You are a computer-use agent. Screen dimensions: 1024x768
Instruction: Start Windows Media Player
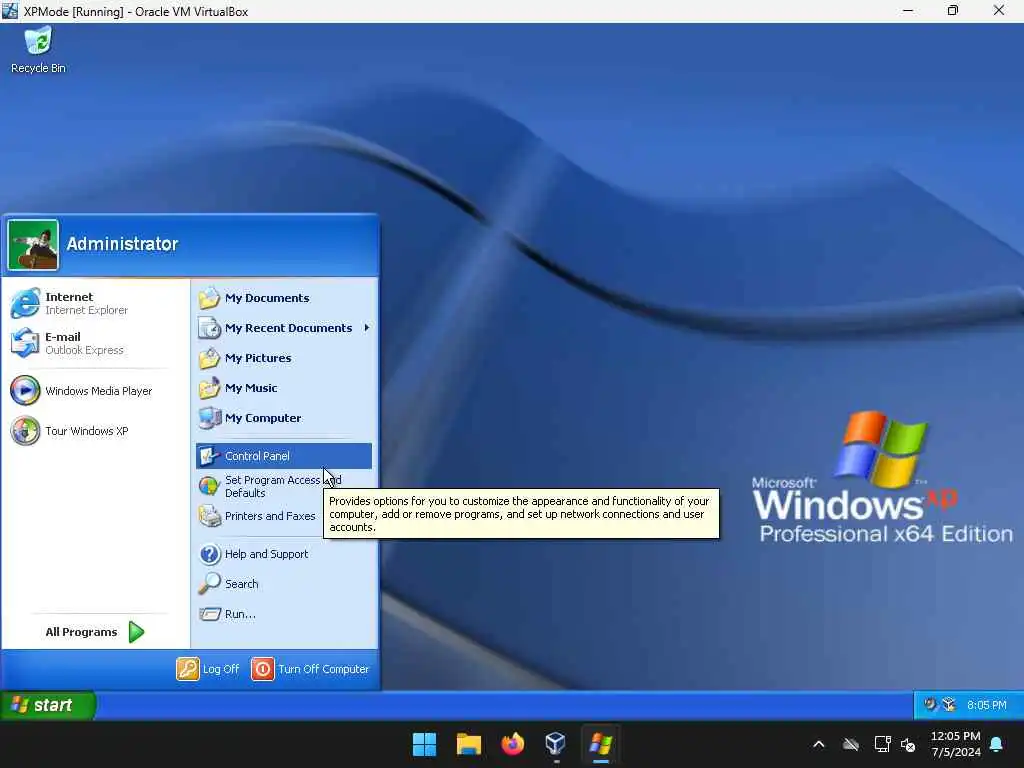click(81, 391)
